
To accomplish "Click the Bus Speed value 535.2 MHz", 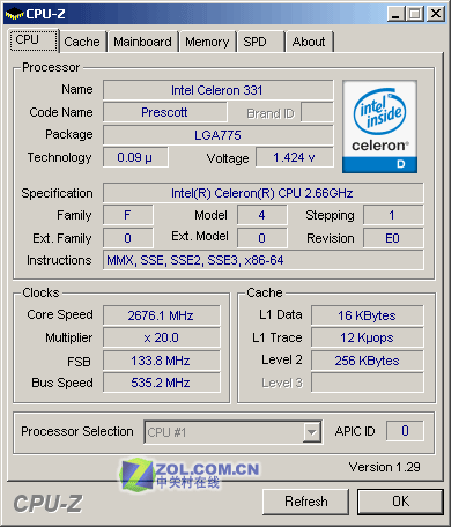I will (x=161, y=382).
